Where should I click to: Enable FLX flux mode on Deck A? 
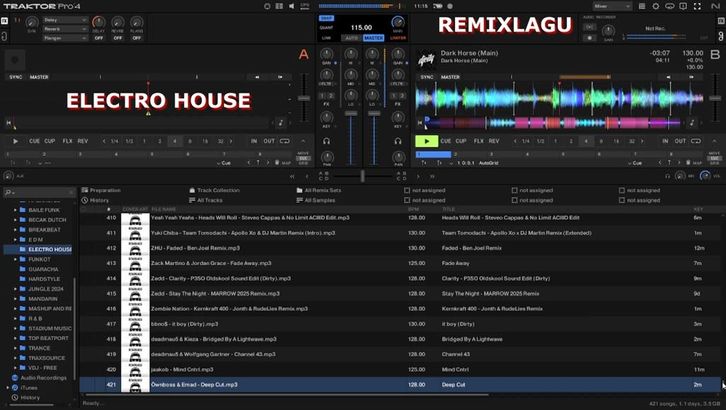point(66,141)
